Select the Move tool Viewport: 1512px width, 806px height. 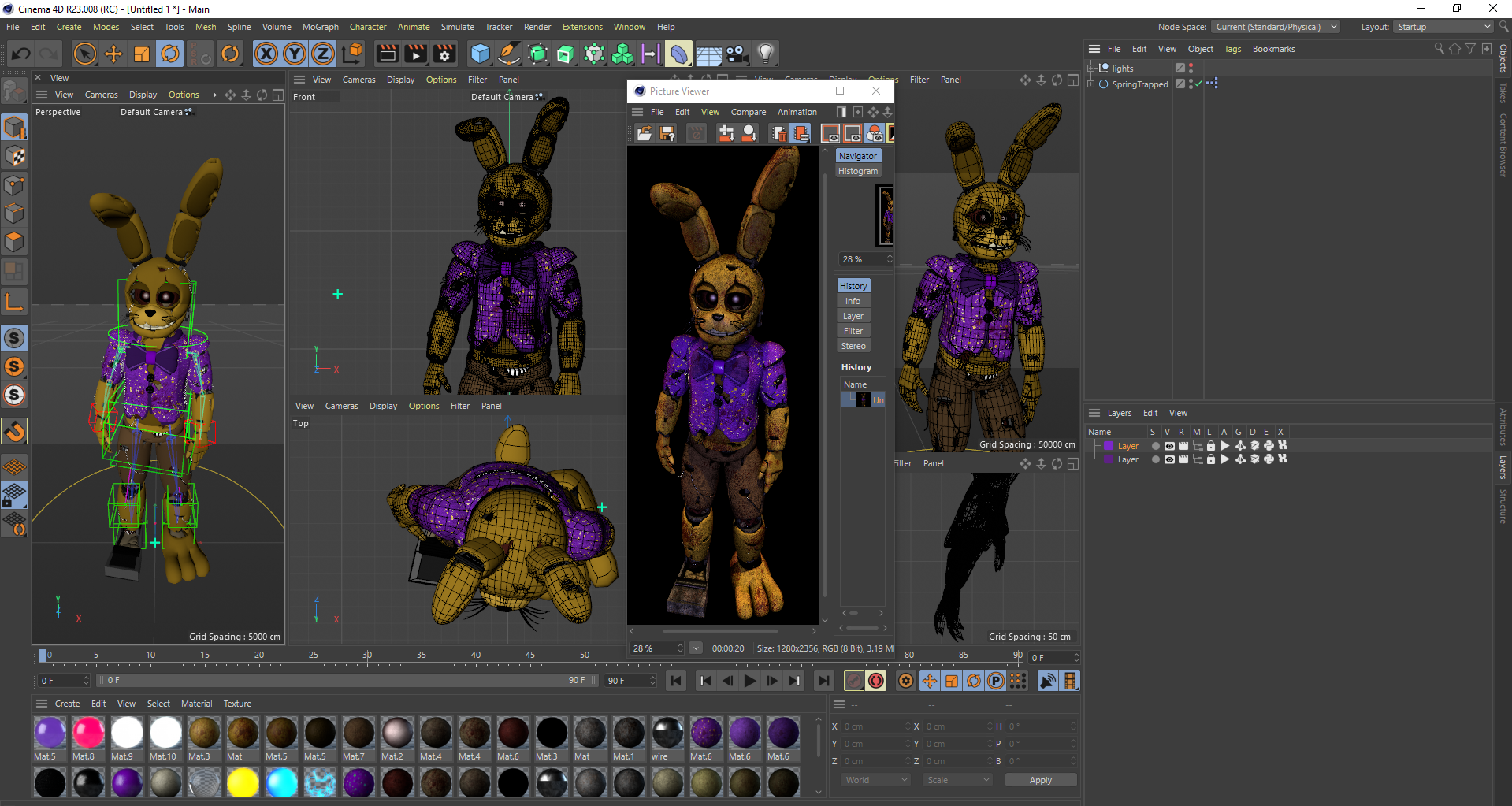(x=113, y=54)
